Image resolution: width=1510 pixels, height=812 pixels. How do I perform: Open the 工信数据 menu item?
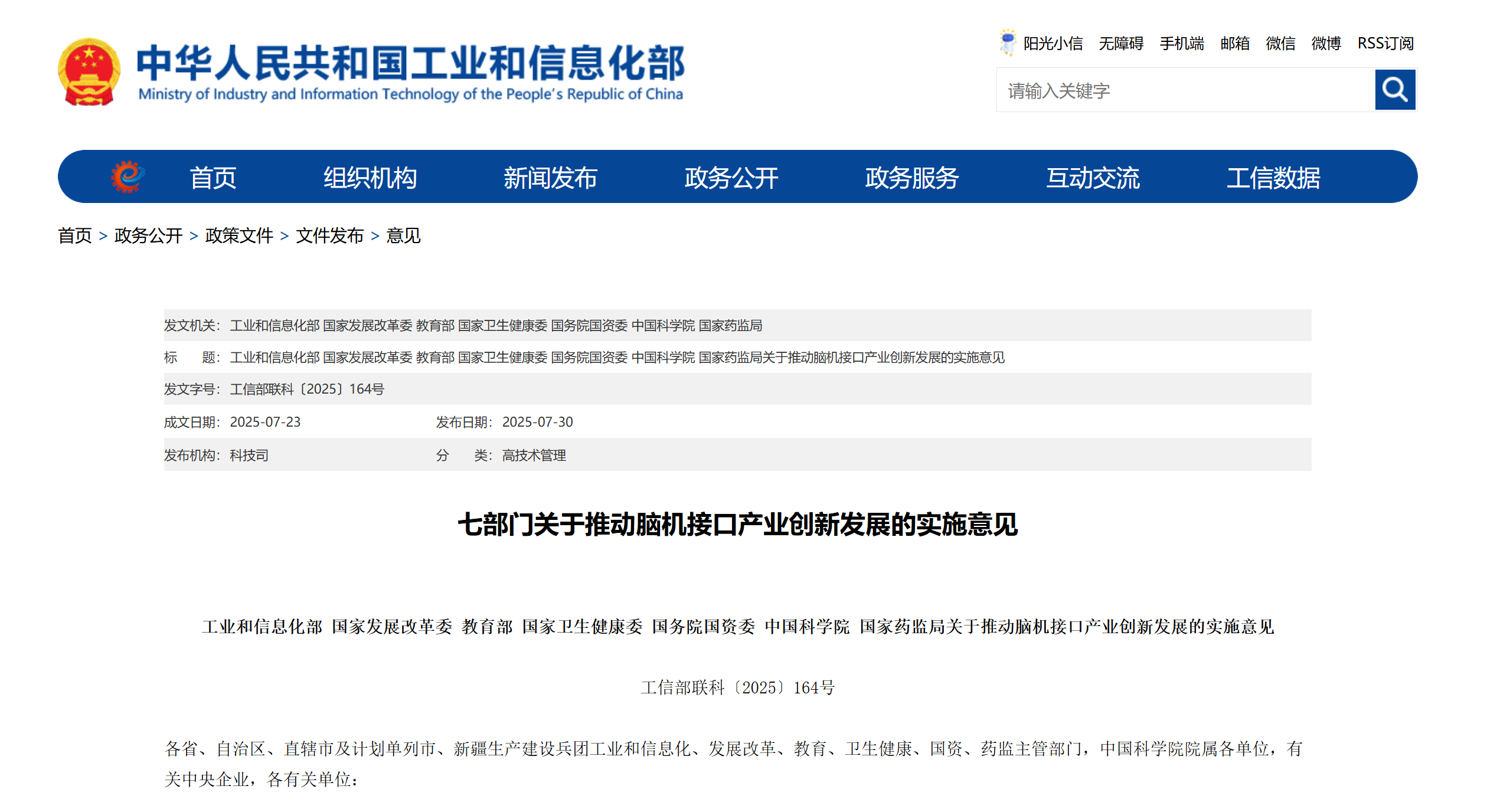(1273, 178)
